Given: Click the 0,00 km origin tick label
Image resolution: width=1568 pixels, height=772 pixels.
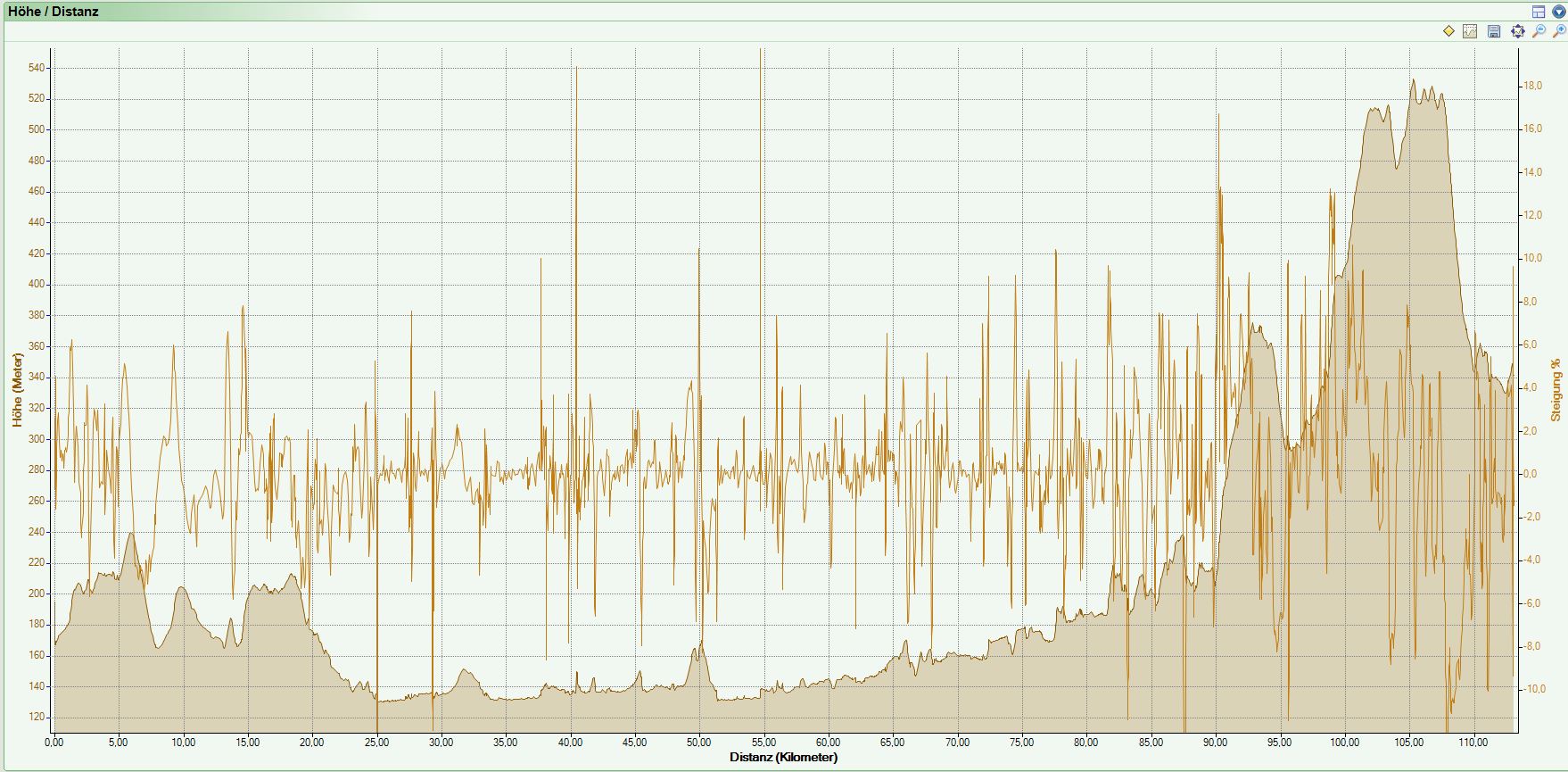Looking at the screenshot, I should pos(54,742).
